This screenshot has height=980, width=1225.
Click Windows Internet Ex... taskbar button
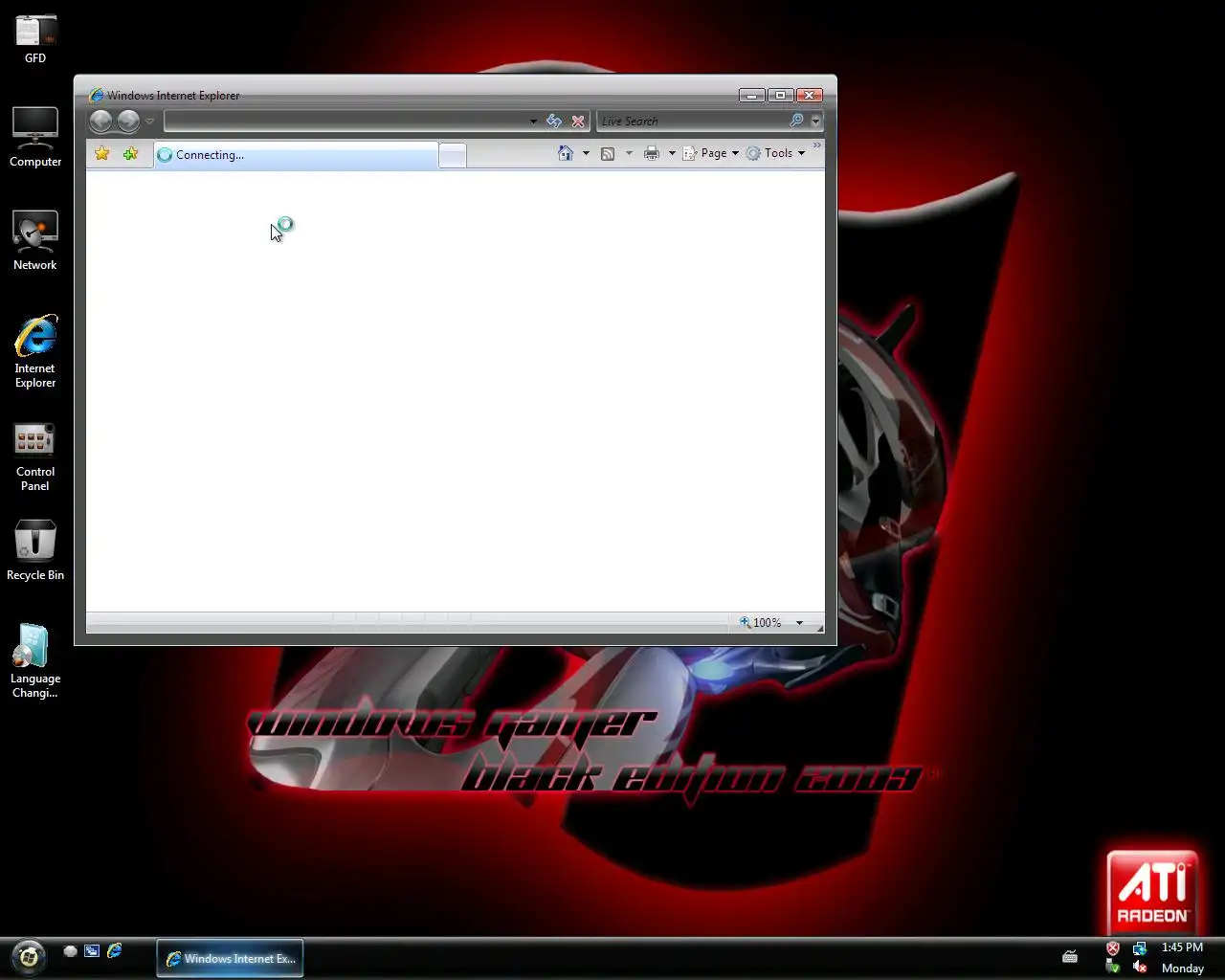(230, 958)
